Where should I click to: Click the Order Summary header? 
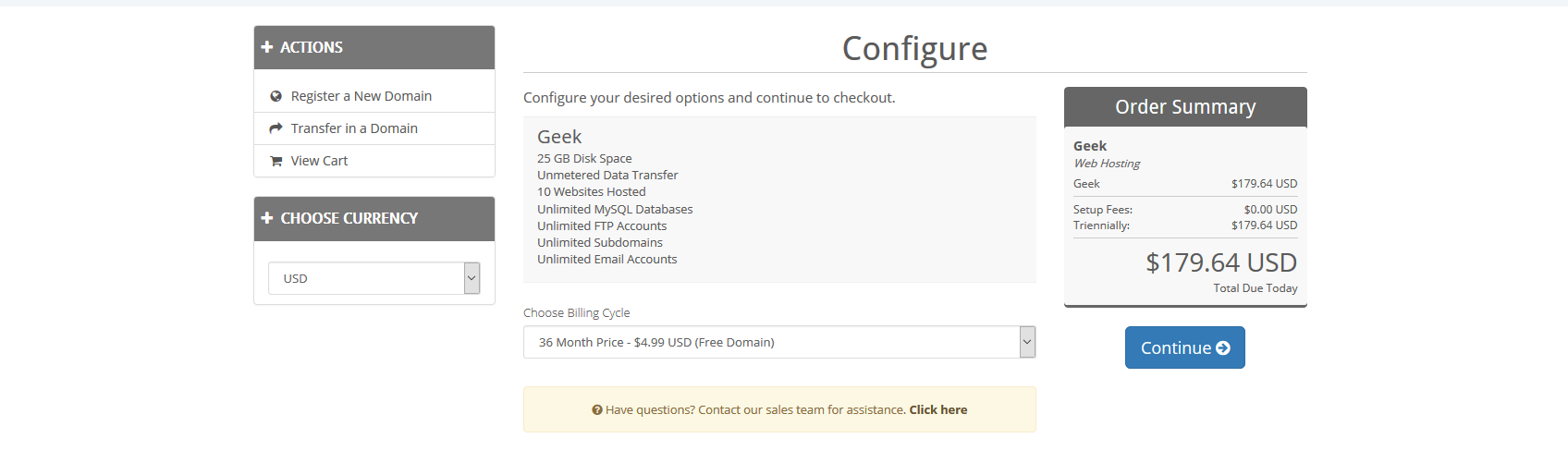coord(1185,107)
